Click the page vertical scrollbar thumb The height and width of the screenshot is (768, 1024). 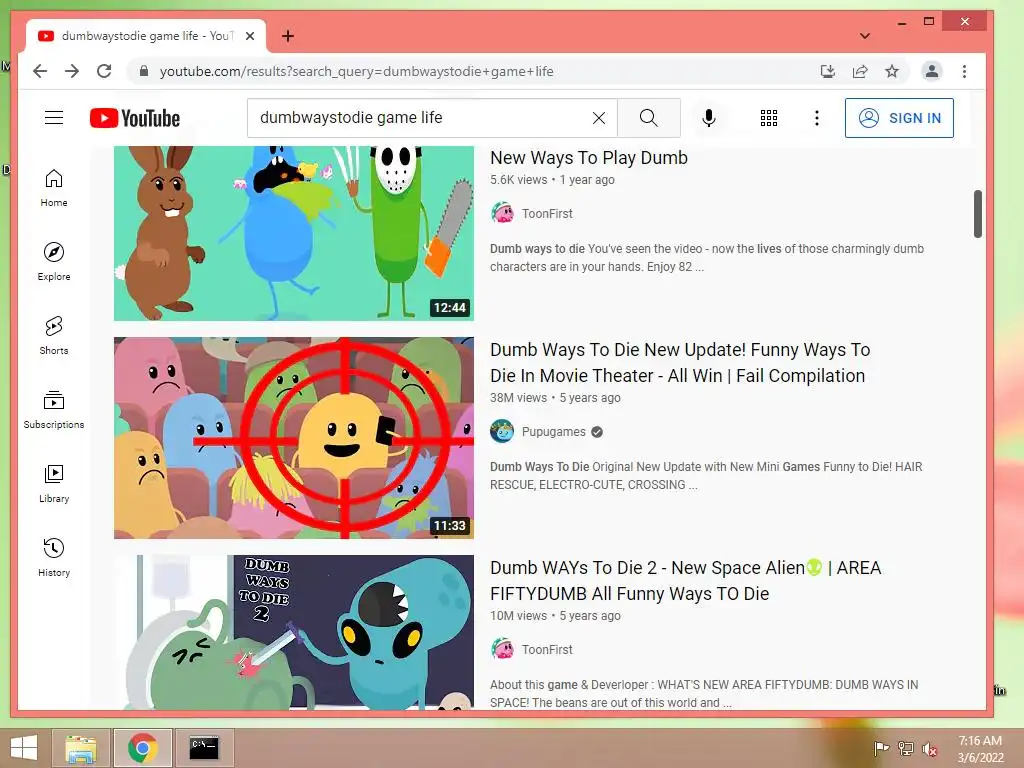pyautogui.click(x=978, y=214)
